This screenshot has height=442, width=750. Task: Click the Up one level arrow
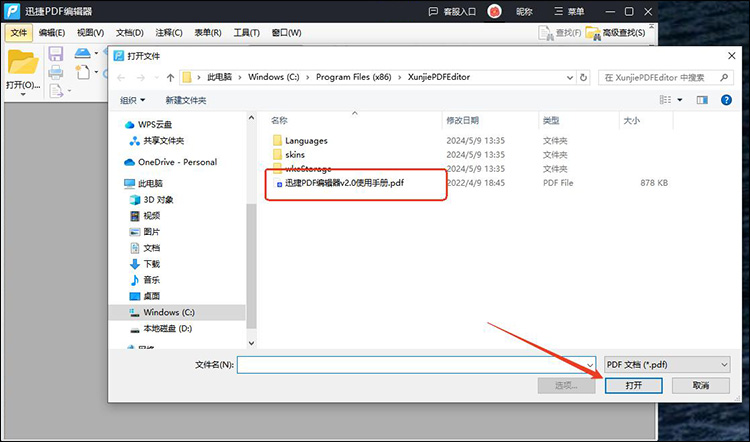[x=170, y=77]
